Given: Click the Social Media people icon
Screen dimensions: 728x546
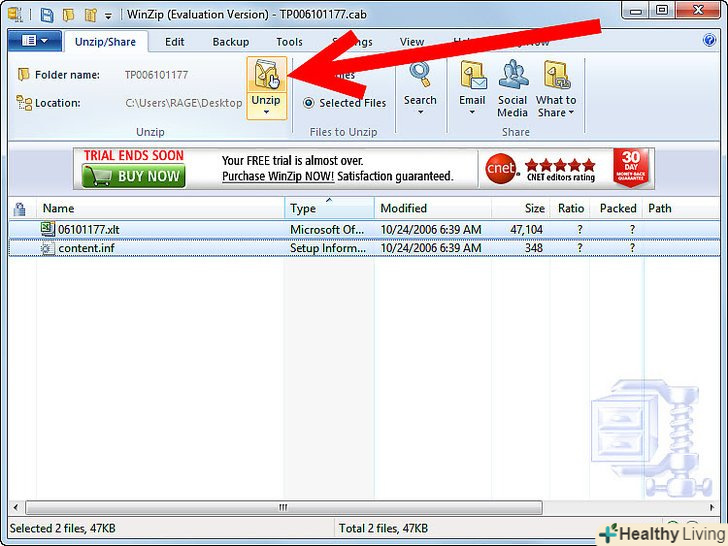Looking at the screenshot, I should [513, 74].
